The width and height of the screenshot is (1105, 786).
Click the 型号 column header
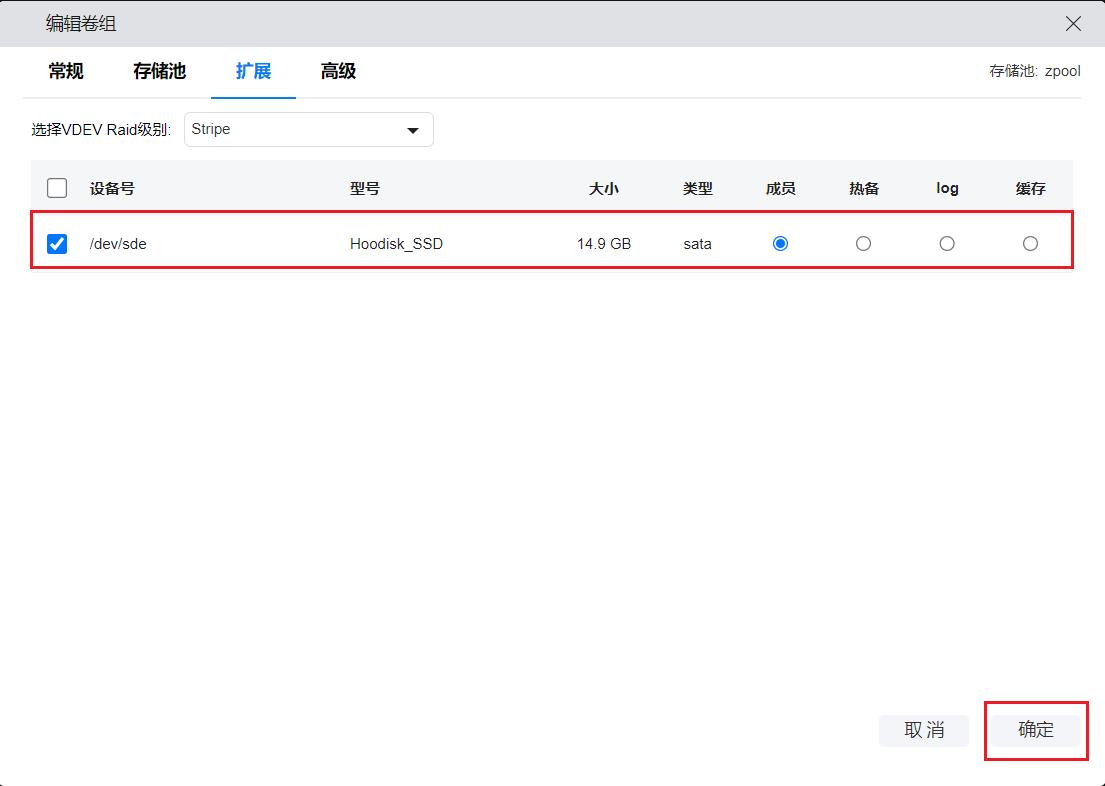pyautogui.click(x=365, y=188)
